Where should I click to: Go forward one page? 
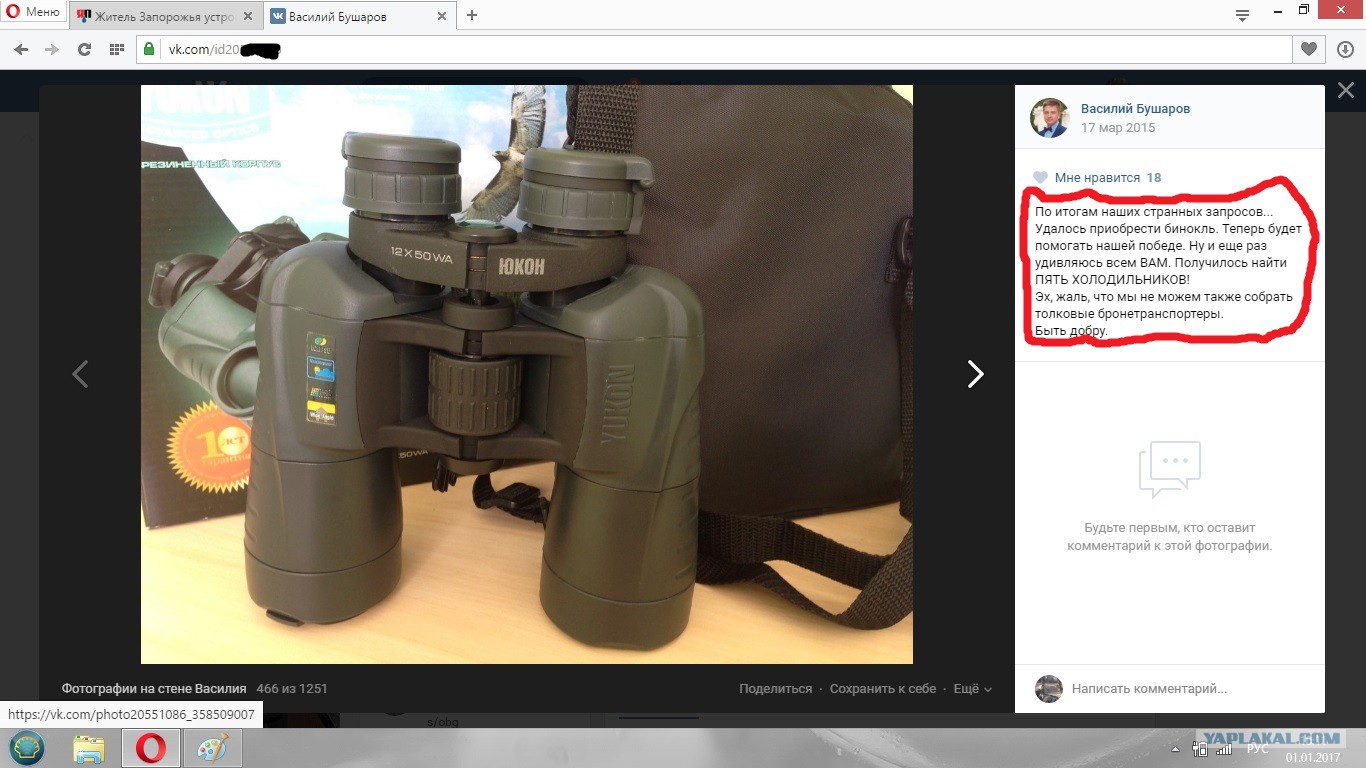52,49
